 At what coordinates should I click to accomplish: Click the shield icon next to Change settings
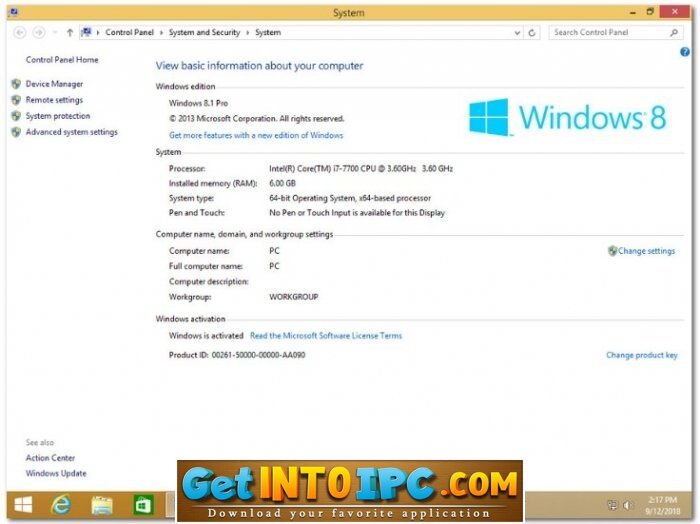[612, 251]
